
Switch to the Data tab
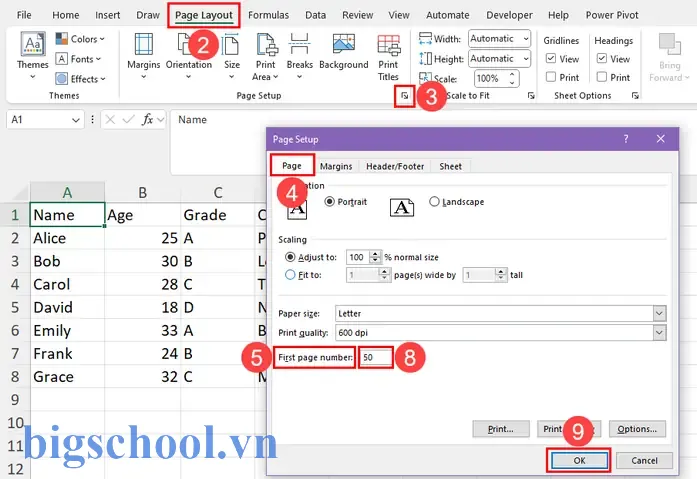click(x=316, y=15)
